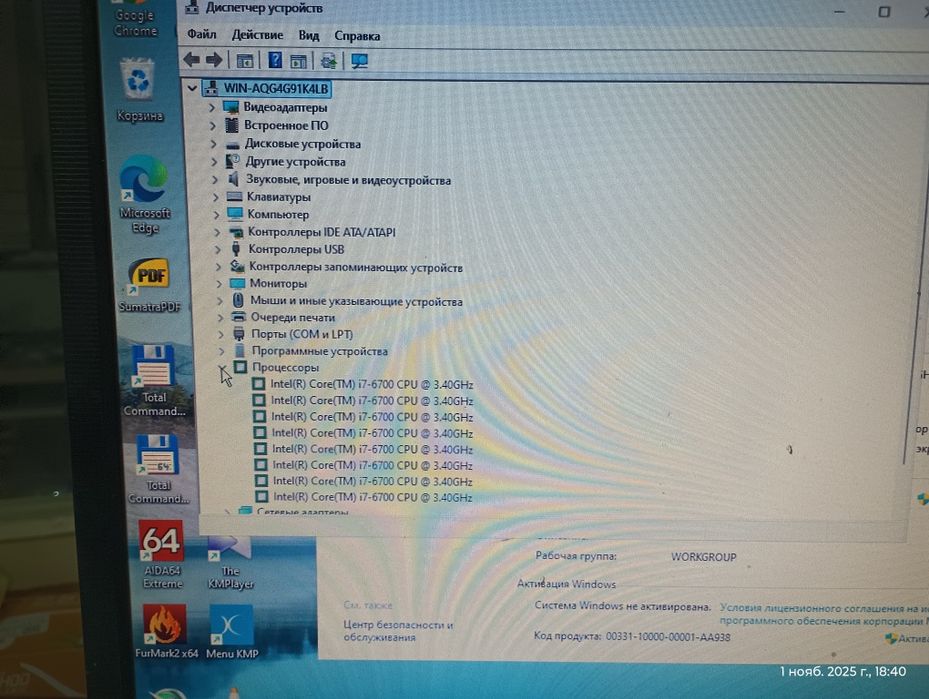Click the 'Система Windows не активирована' text

pos(623,606)
